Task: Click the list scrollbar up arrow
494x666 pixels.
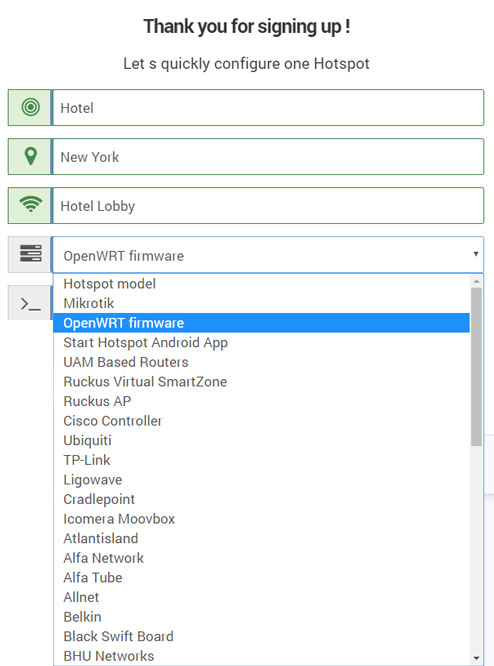Action: click(476, 281)
